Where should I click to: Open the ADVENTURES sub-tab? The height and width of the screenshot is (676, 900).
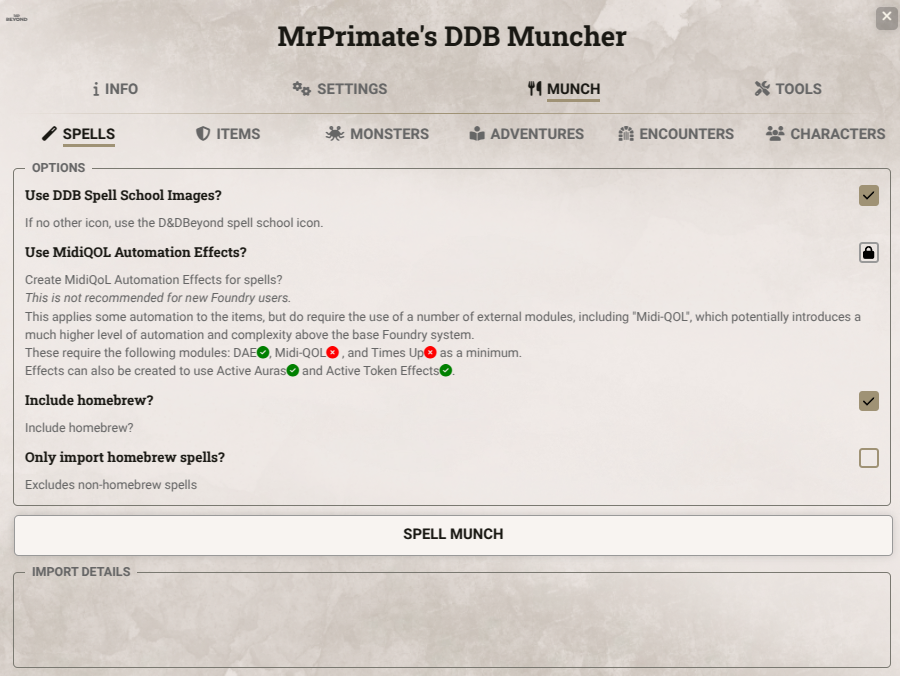click(526, 134)
